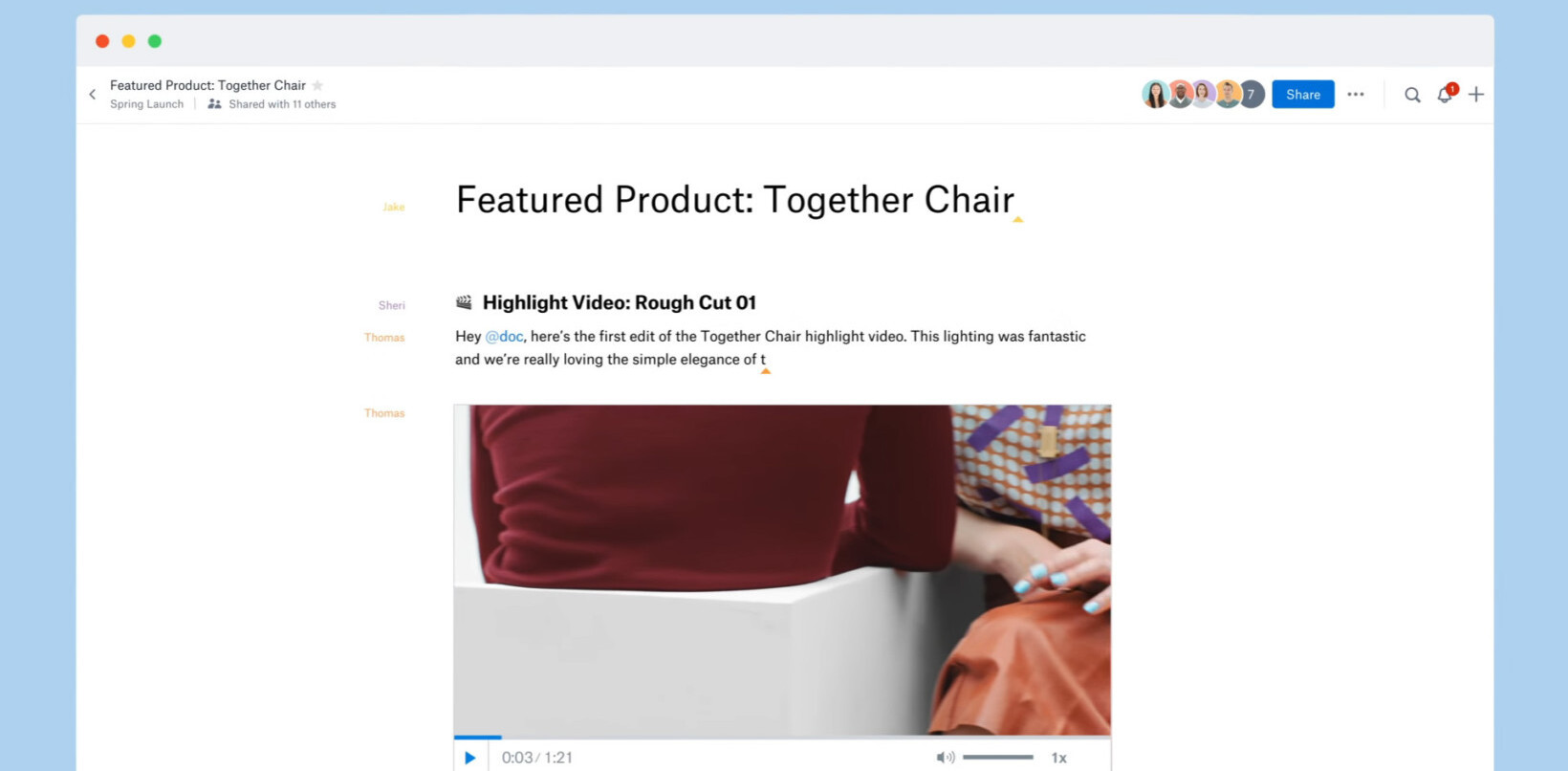Seek on the video progress bar
Viewport: 1568px width, 771px height.
[x=782, y=738]
